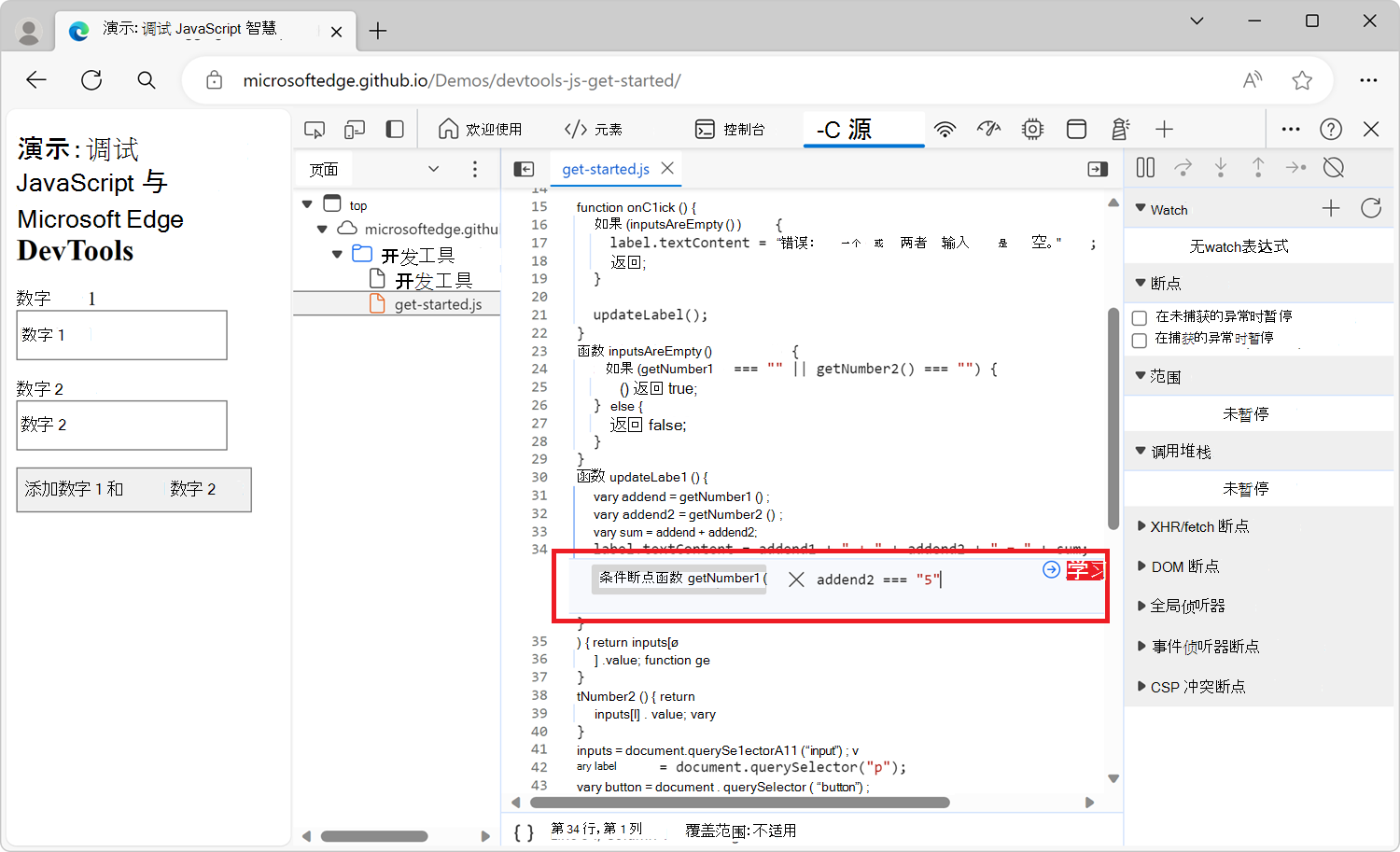The width and height of the screenshot is (1400, 852).
Task: Hide the navigator sidebar toggle
Action: [525, 169]
